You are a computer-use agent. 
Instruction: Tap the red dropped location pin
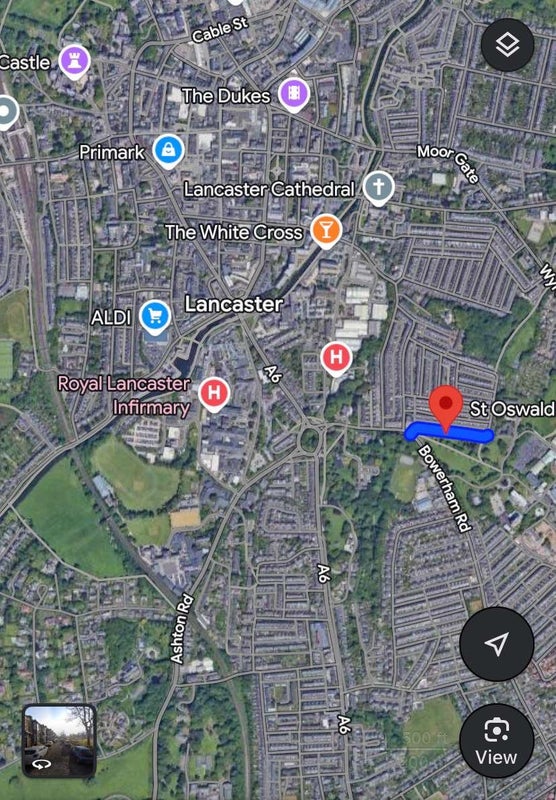click(446, 409)
